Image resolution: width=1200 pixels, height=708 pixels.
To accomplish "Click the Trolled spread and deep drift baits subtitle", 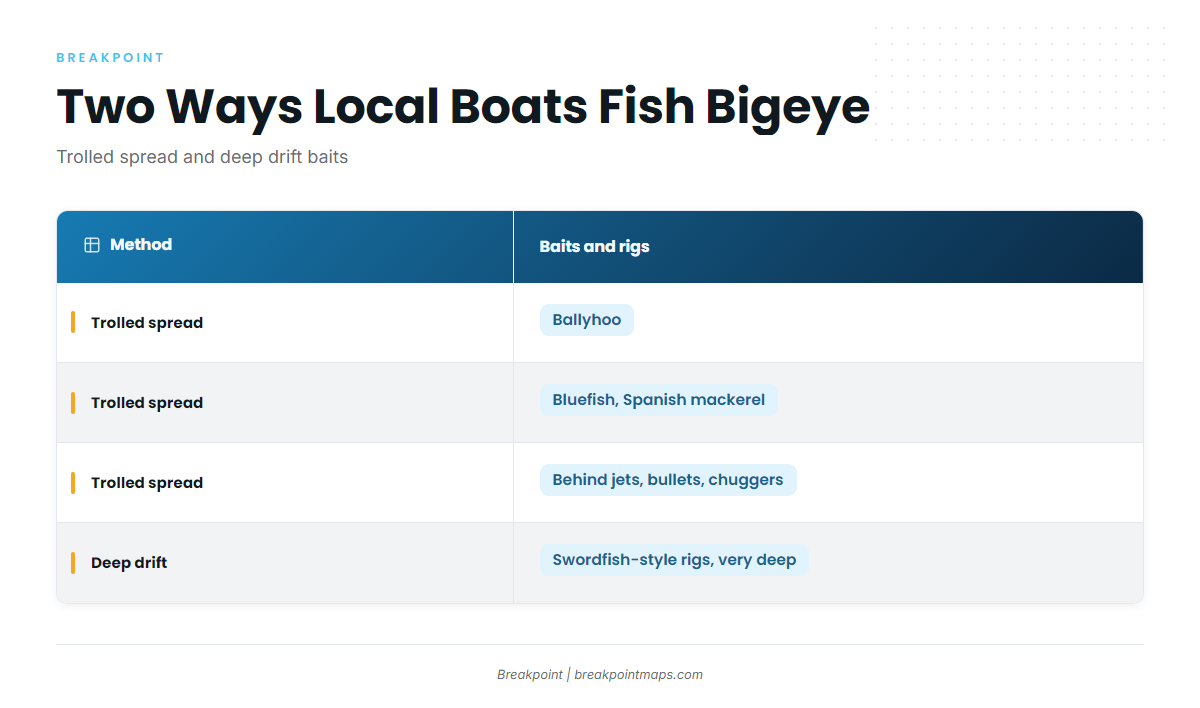I will click(203, 157).
